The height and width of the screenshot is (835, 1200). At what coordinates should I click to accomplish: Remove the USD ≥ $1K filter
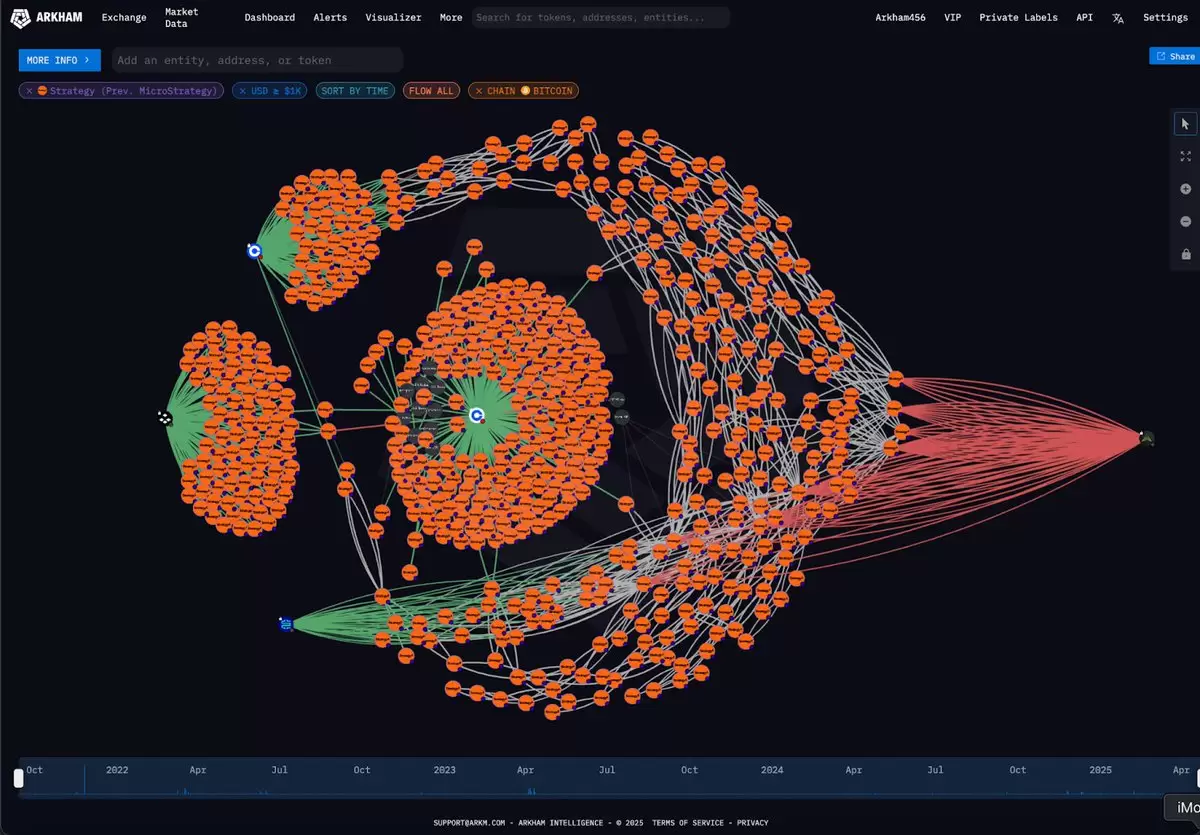pos(243,91)
